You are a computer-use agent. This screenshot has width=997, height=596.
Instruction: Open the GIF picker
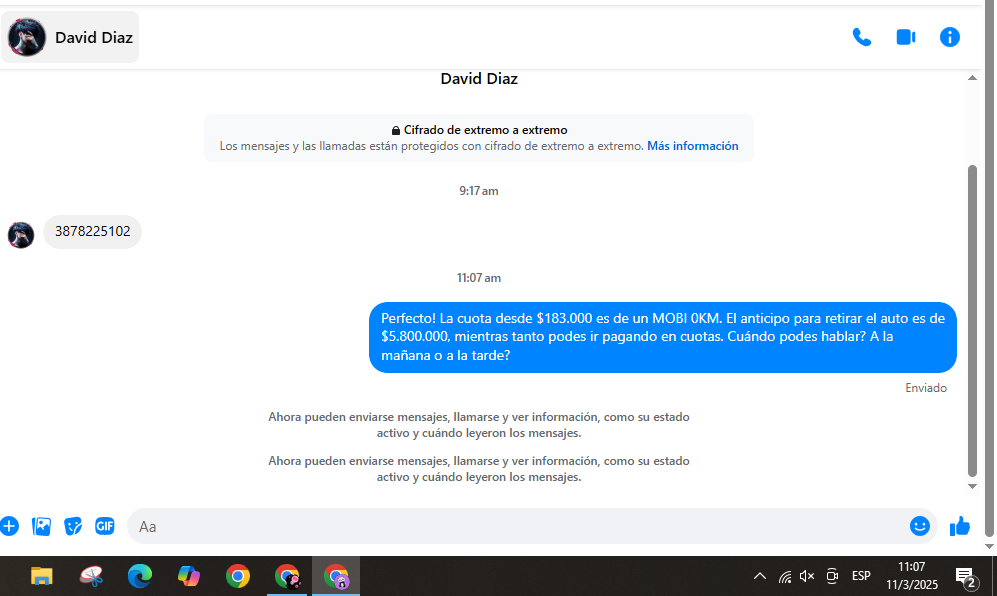(105, 527)
